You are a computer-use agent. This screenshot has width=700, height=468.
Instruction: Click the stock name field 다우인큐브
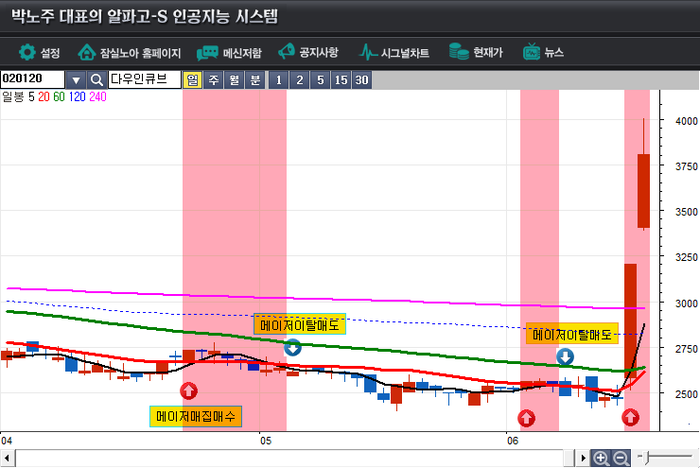click(x=145, y=79)
